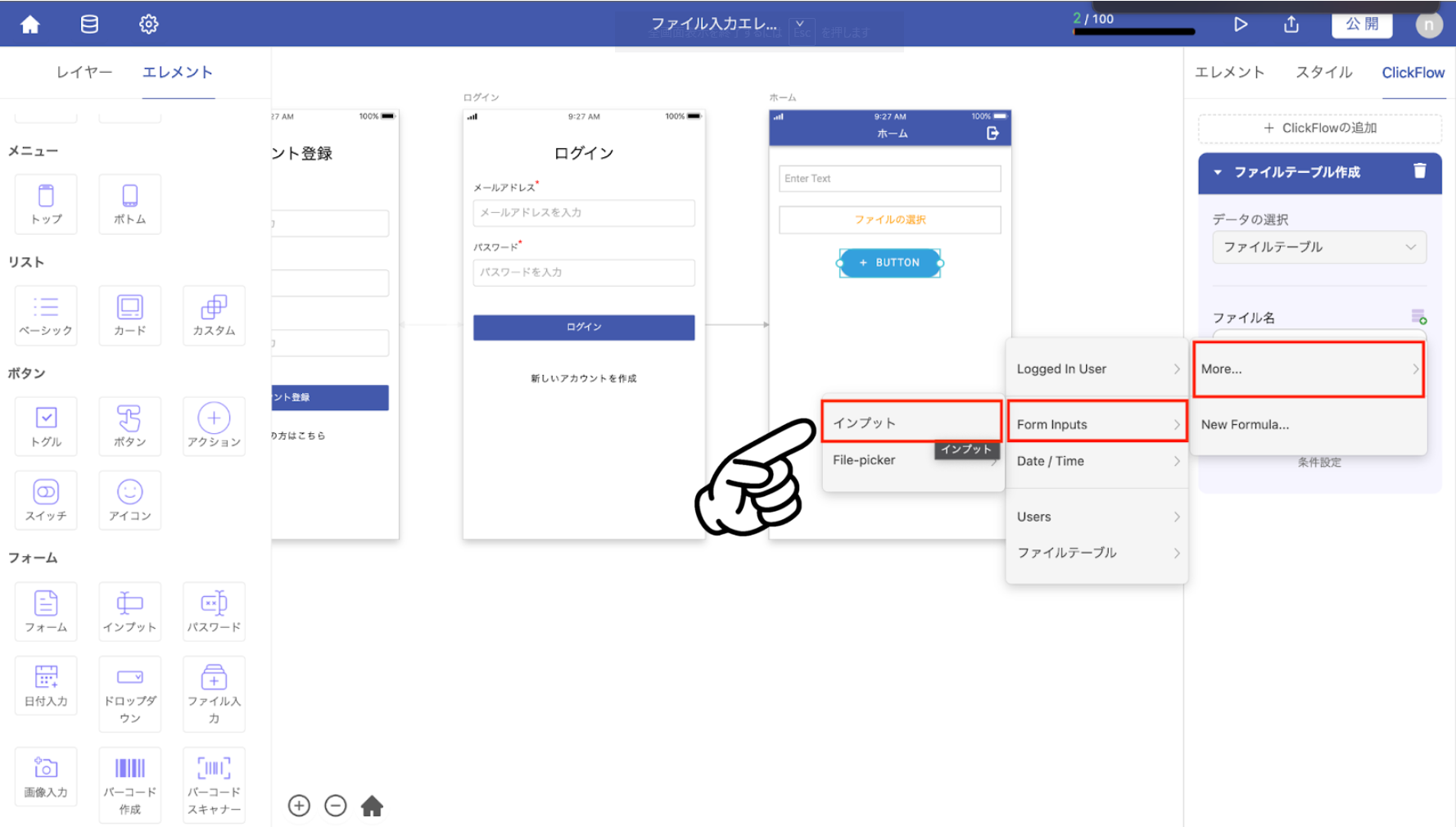Screen dimensions: 1456x827
Task: Select インプット from the submenu
Action: coord(911,423)
